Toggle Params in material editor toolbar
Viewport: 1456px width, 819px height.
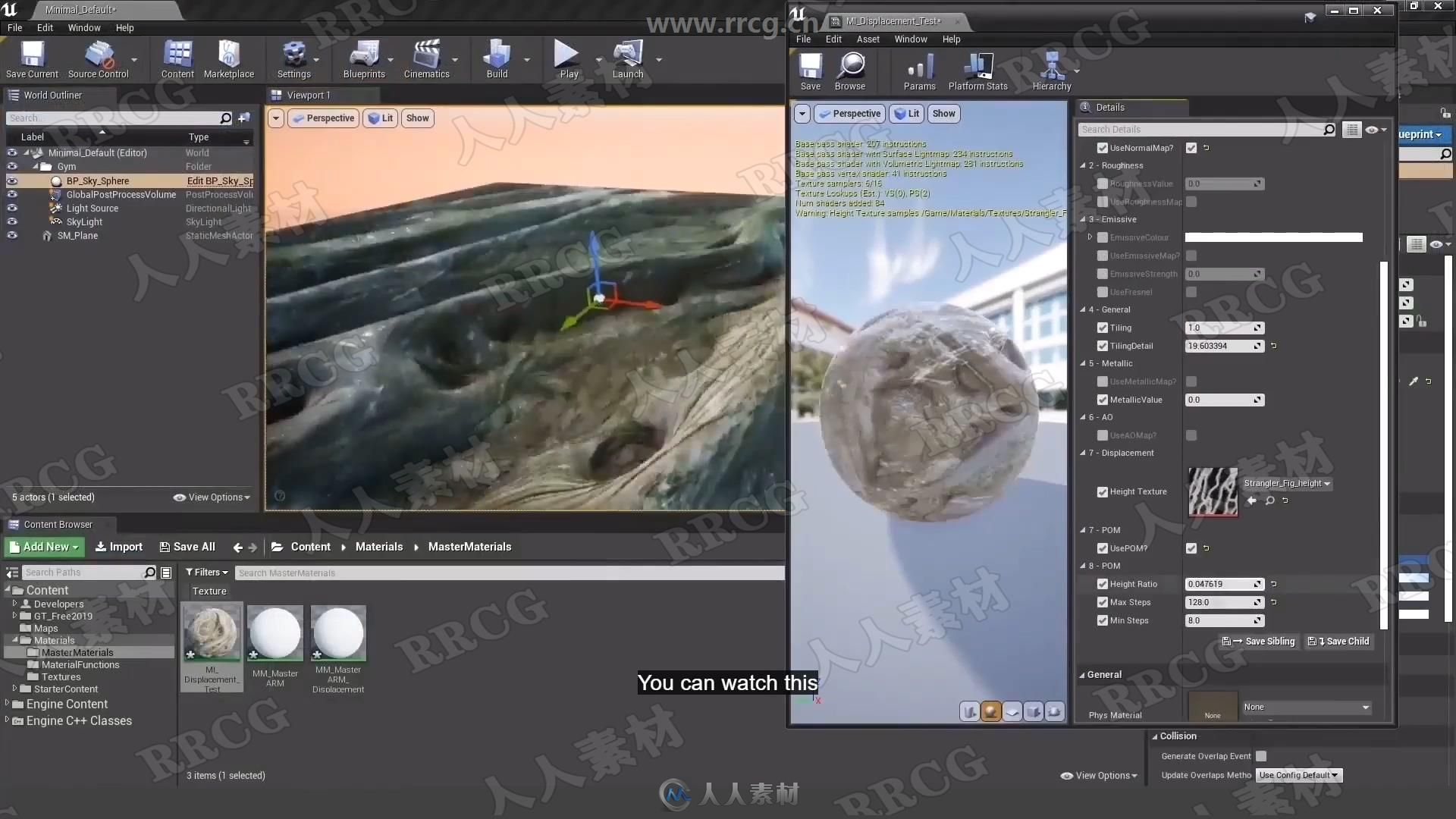920,71
